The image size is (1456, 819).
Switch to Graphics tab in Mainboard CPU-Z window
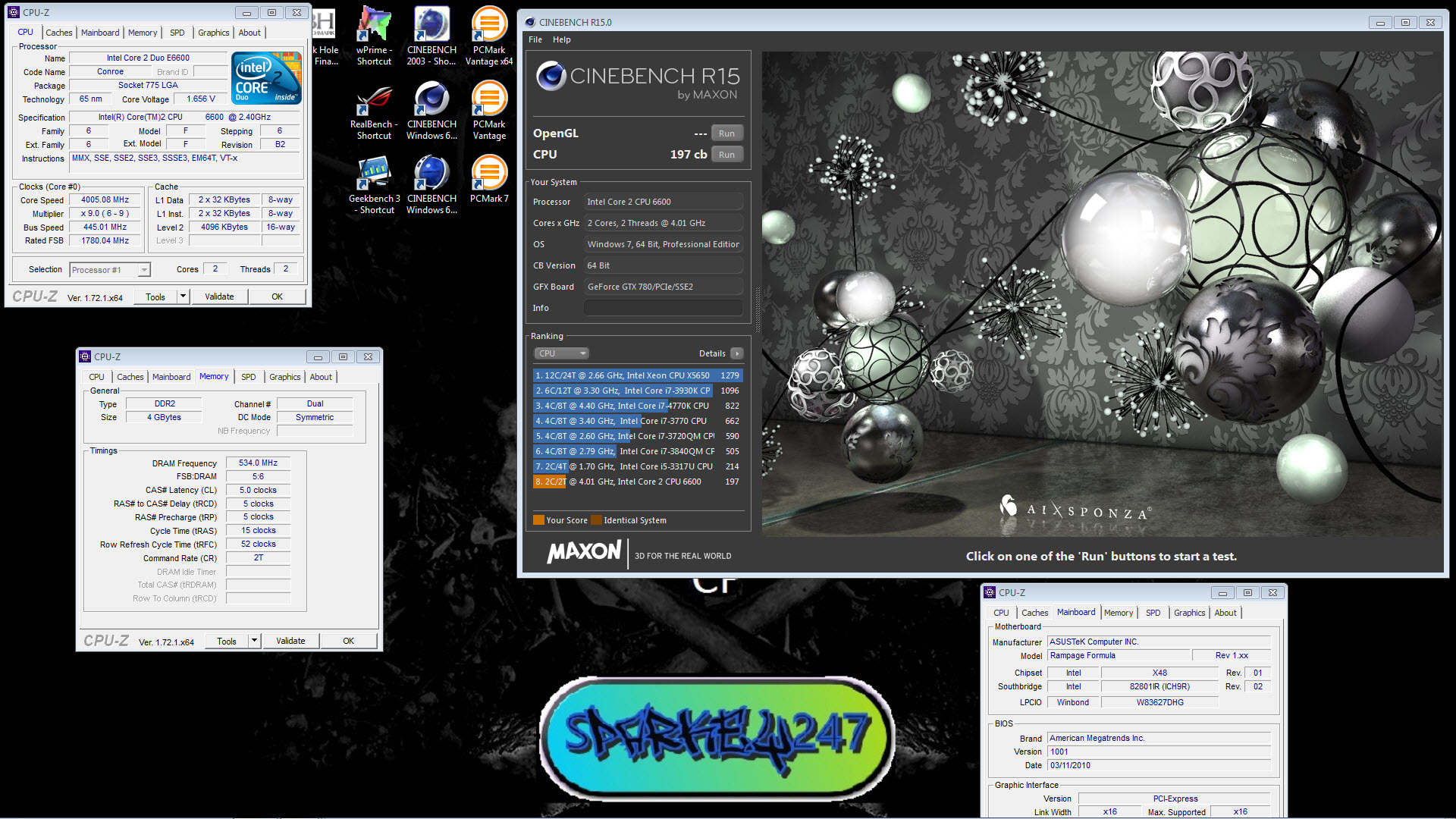pos(1189,613)
